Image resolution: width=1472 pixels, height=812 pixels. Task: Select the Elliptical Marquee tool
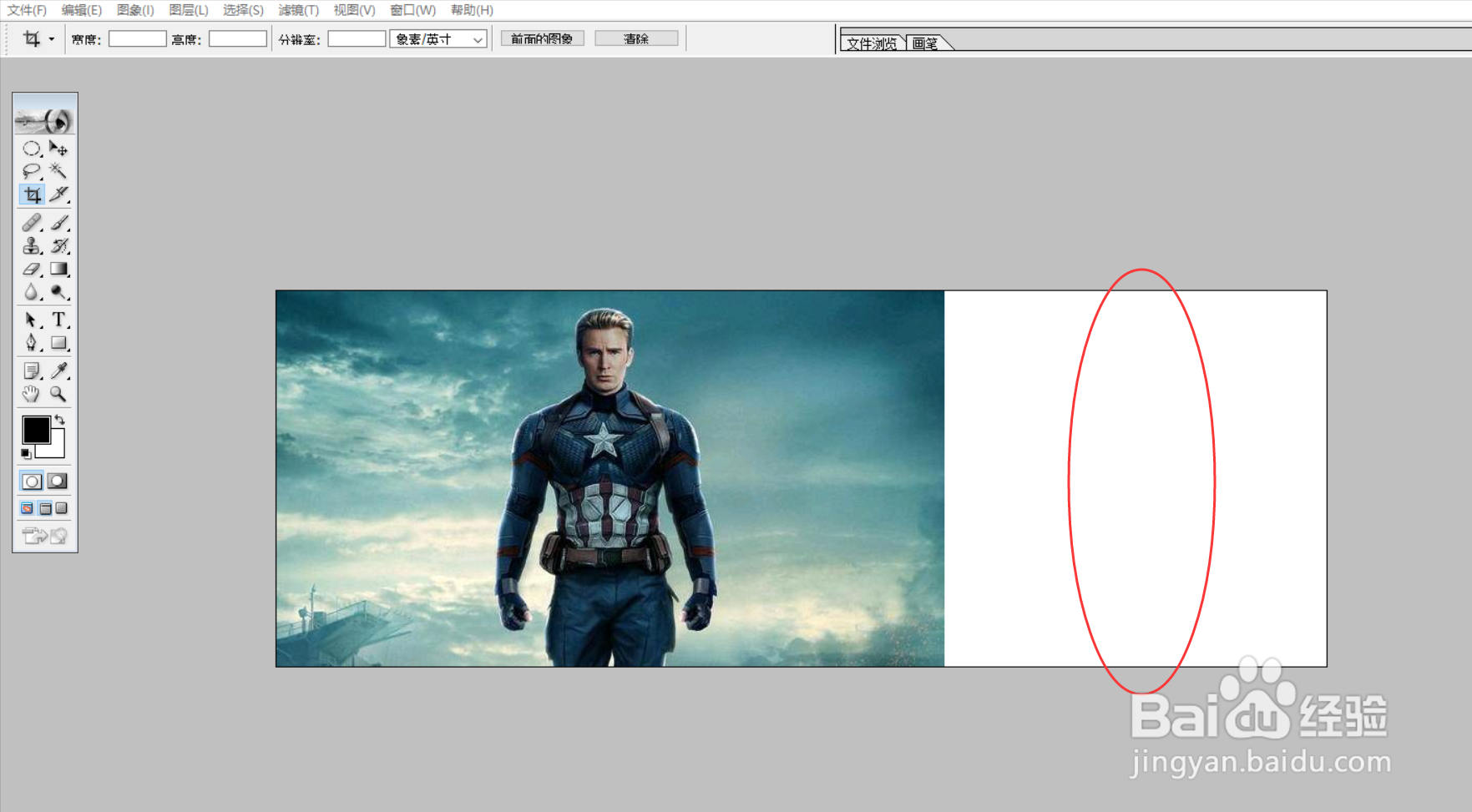coord(32,149)
